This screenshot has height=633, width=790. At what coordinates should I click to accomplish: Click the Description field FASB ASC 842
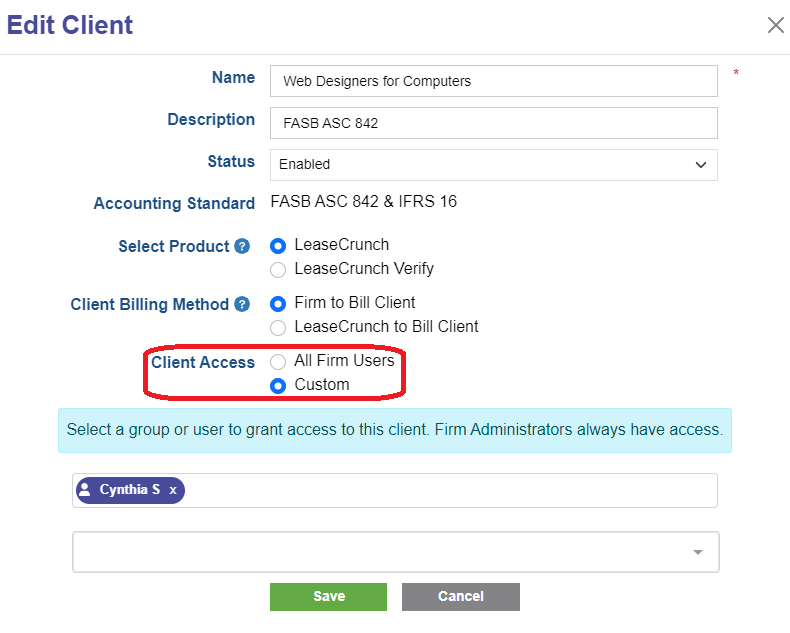coord(494,123)
